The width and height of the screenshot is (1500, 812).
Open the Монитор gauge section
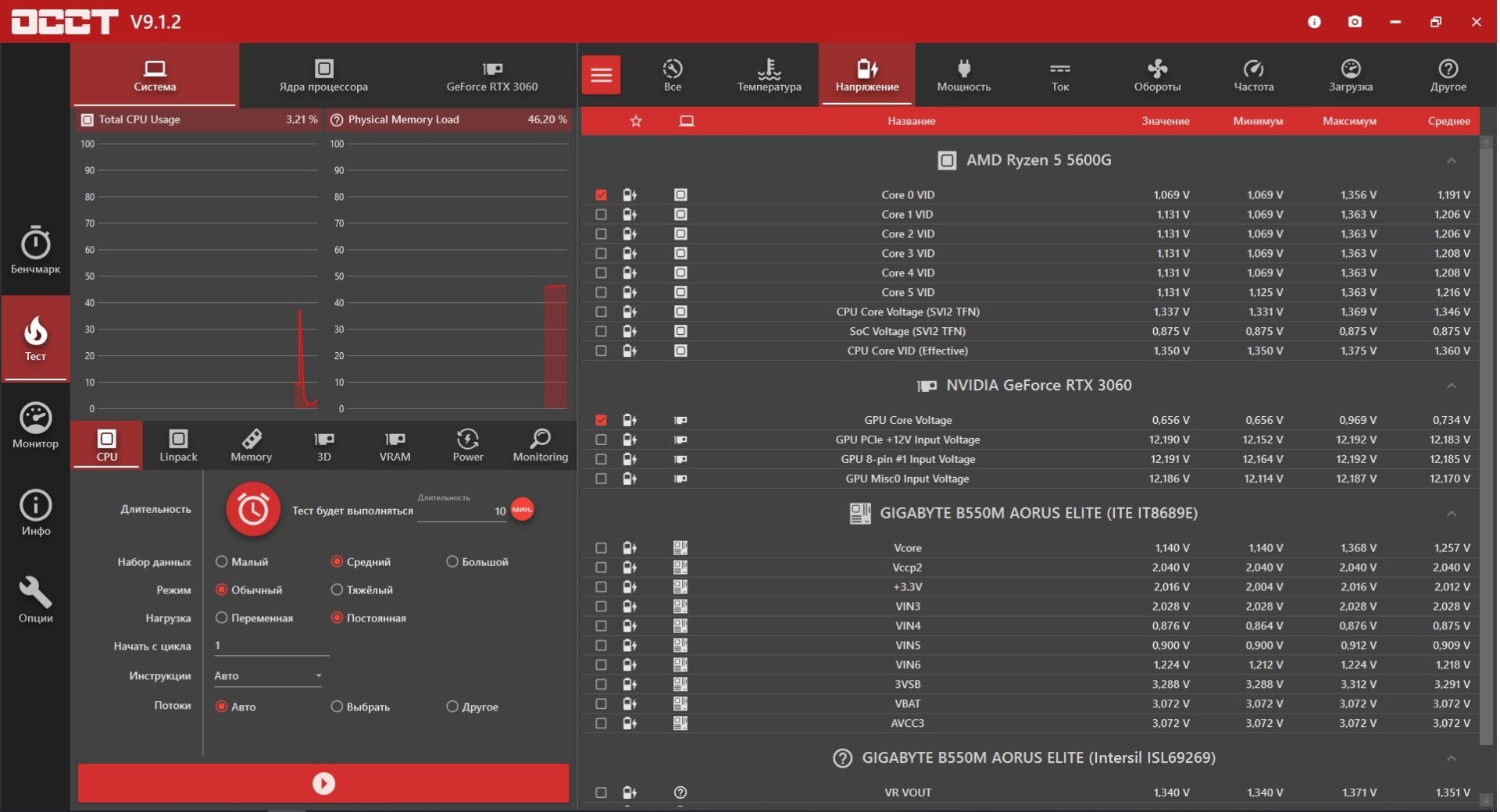tap(35, 426)
